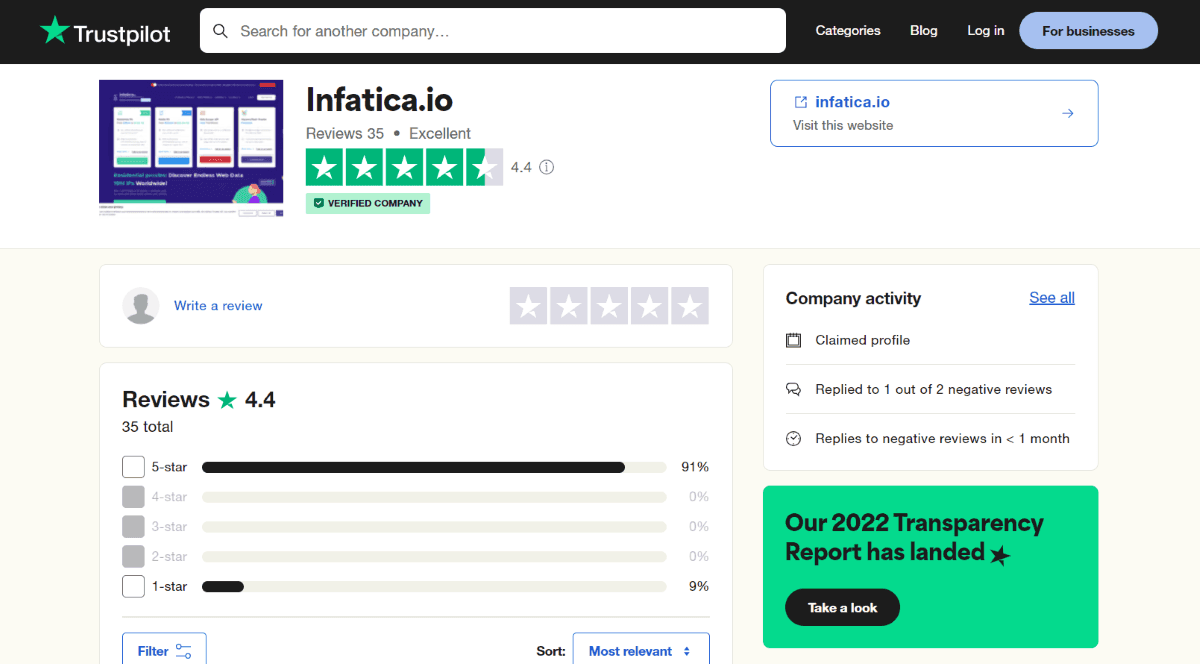Click the Take a look button
The image size is (1200, 664).
point(842,608)
